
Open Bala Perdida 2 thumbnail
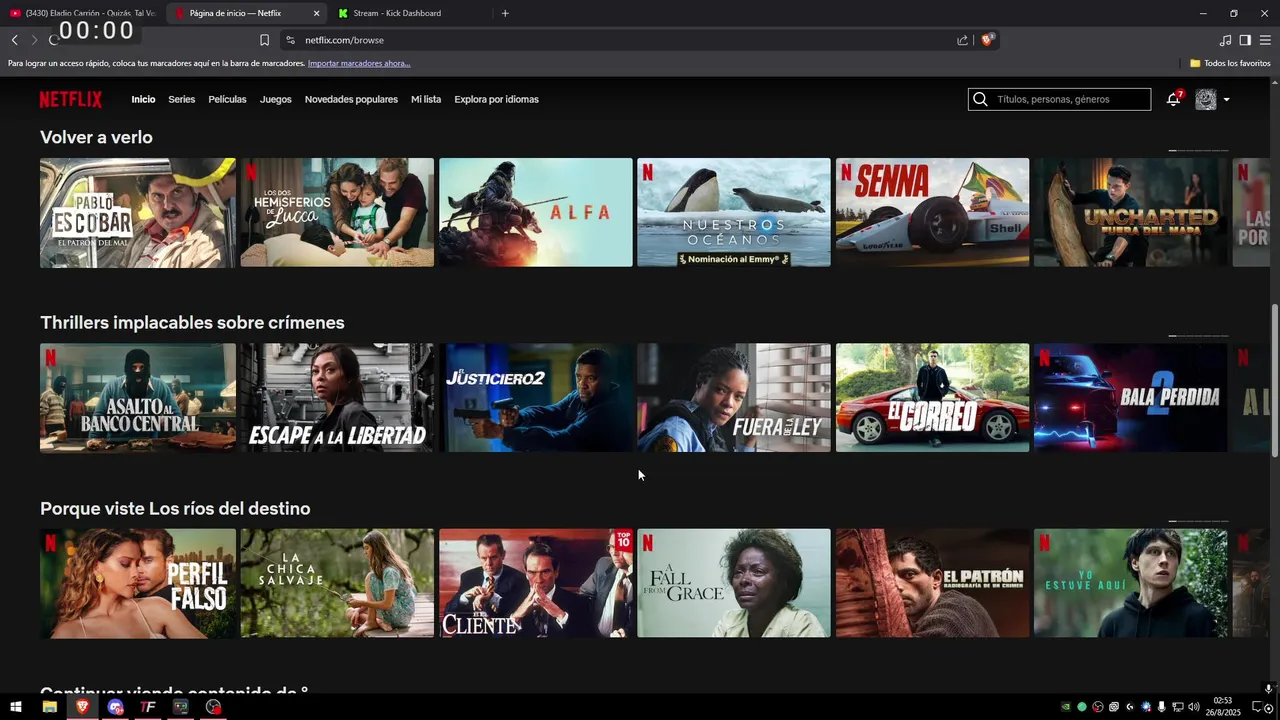[1130, 398]
